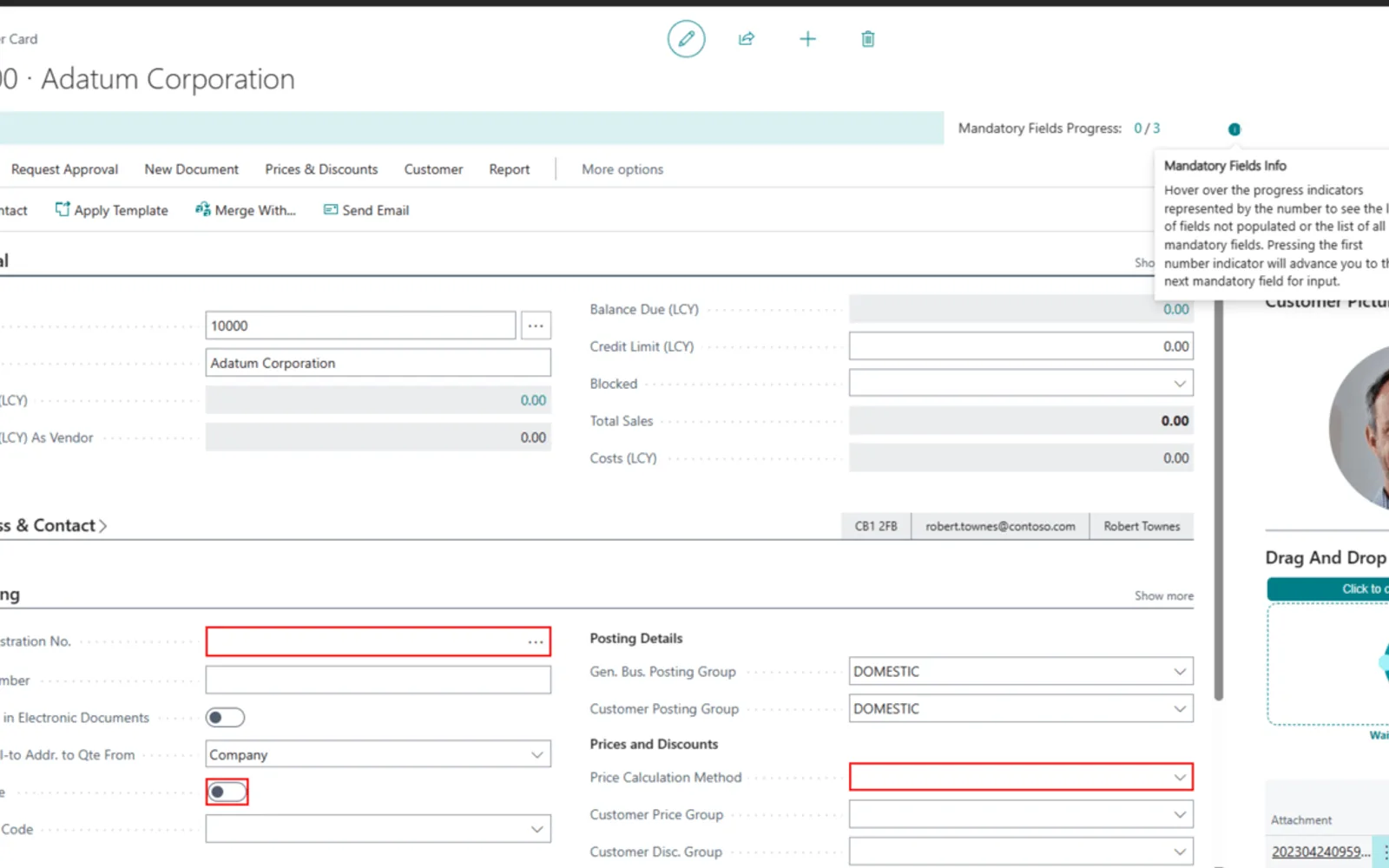Click the vertical scrollbar of the card
Viewport: 1389px width, 868px height.
coord(1218,500)
